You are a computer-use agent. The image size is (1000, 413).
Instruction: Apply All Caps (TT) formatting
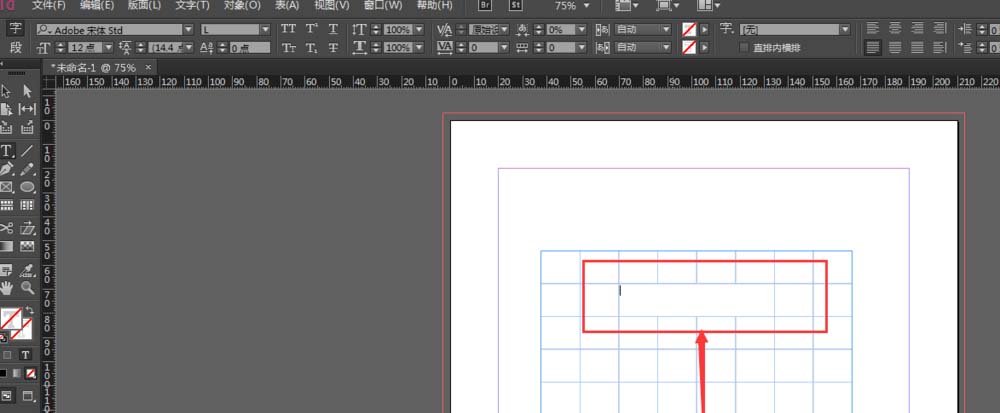point(288,29)
